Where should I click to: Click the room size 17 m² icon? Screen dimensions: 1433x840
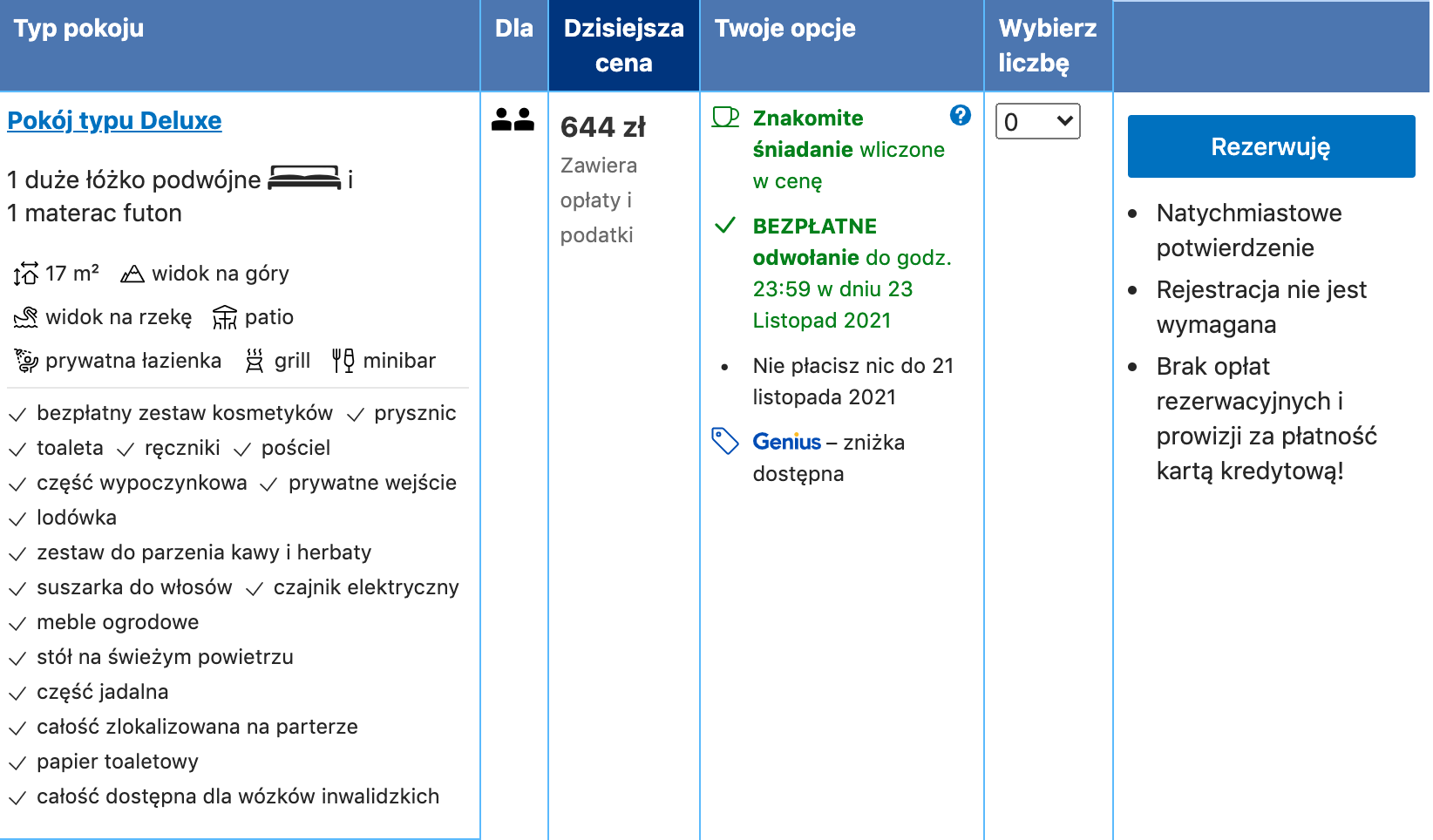coord(26,274)
